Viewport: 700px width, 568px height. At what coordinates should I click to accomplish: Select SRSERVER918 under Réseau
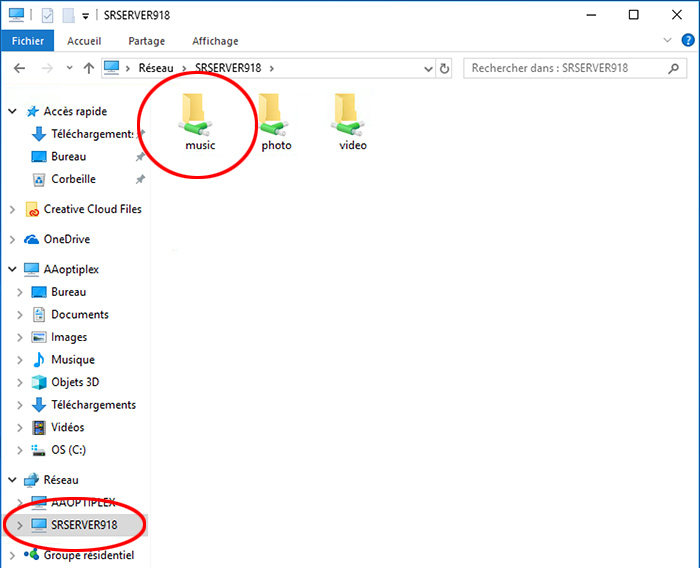[84, 525]
